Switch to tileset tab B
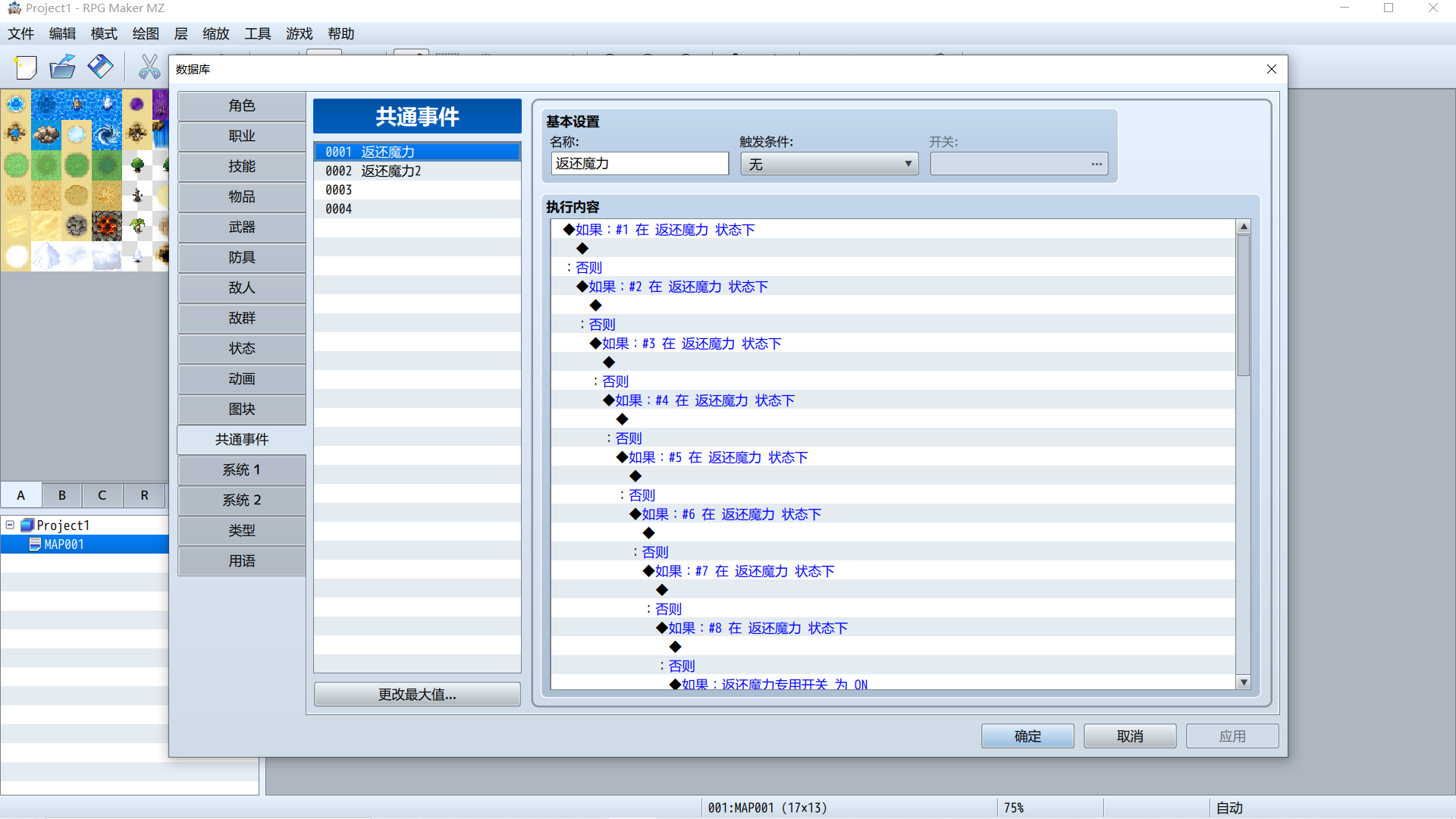Image resolution: width=1456 pixels, height=819 pixels. (x=62, y=495)
